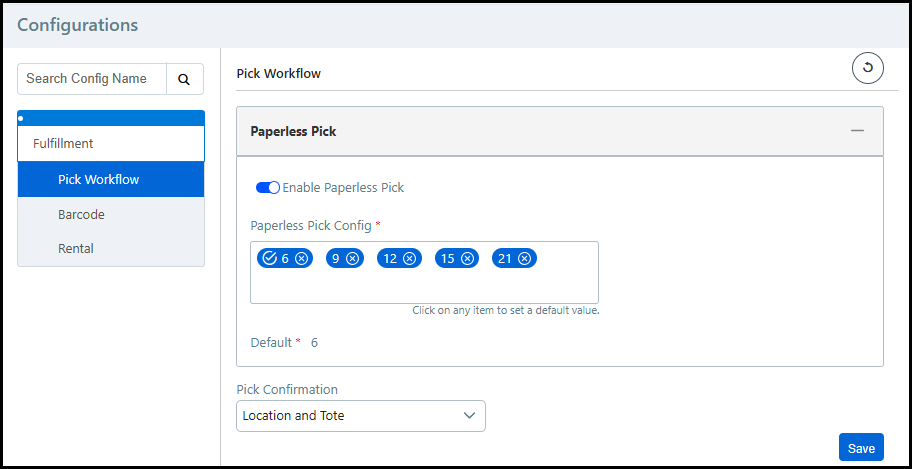Expand the Fulfillment category in the sidebar

click(x=110, y=143)
